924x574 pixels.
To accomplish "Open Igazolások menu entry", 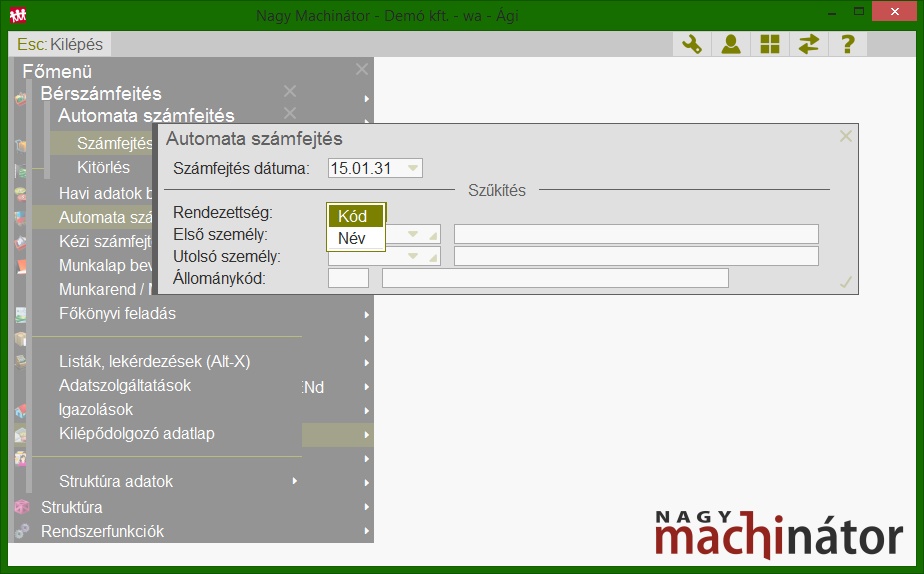I will pos(95,410).
